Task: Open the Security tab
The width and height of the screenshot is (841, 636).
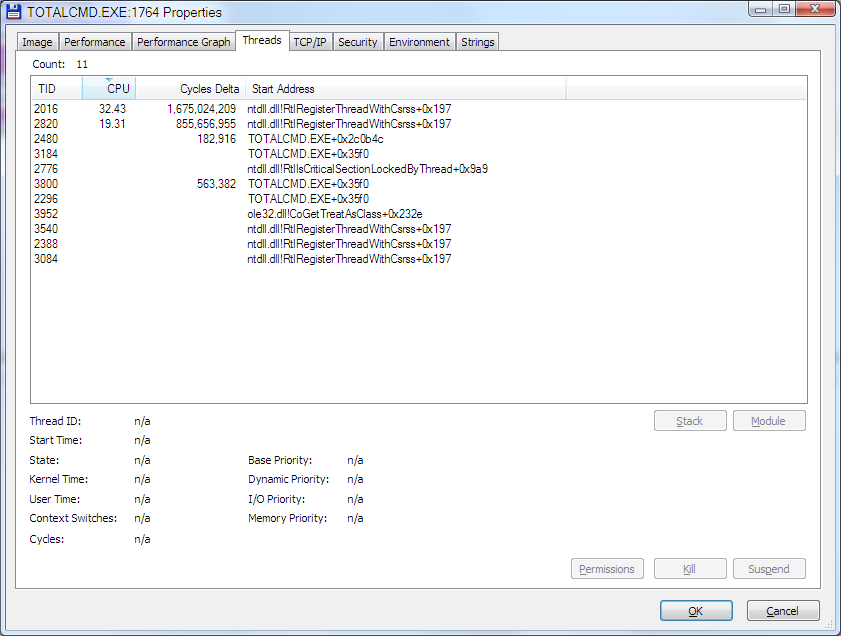Action: click(358, 42)
